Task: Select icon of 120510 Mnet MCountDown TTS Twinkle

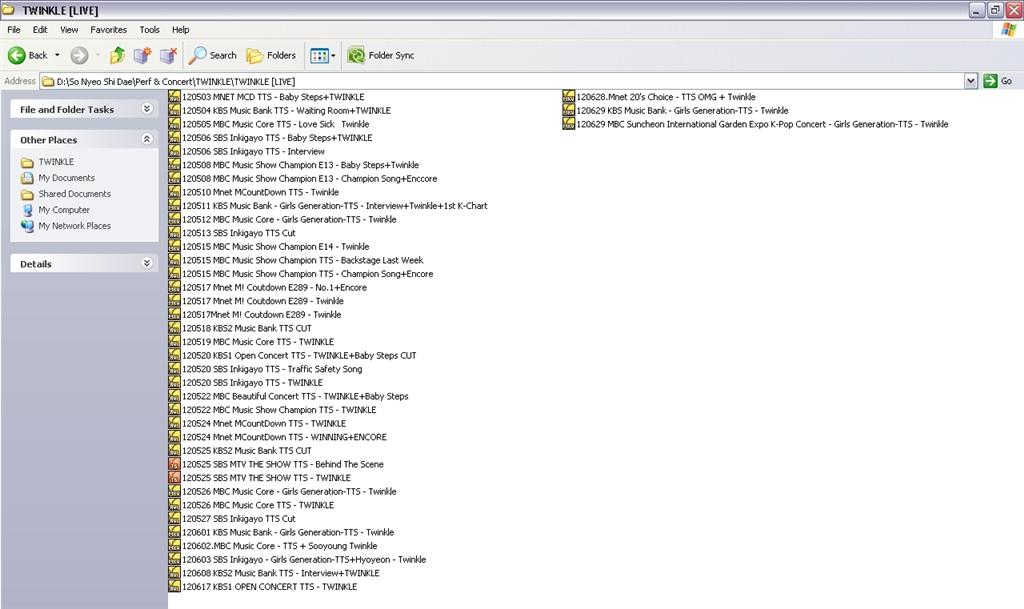Action: [x=174, y=192]
